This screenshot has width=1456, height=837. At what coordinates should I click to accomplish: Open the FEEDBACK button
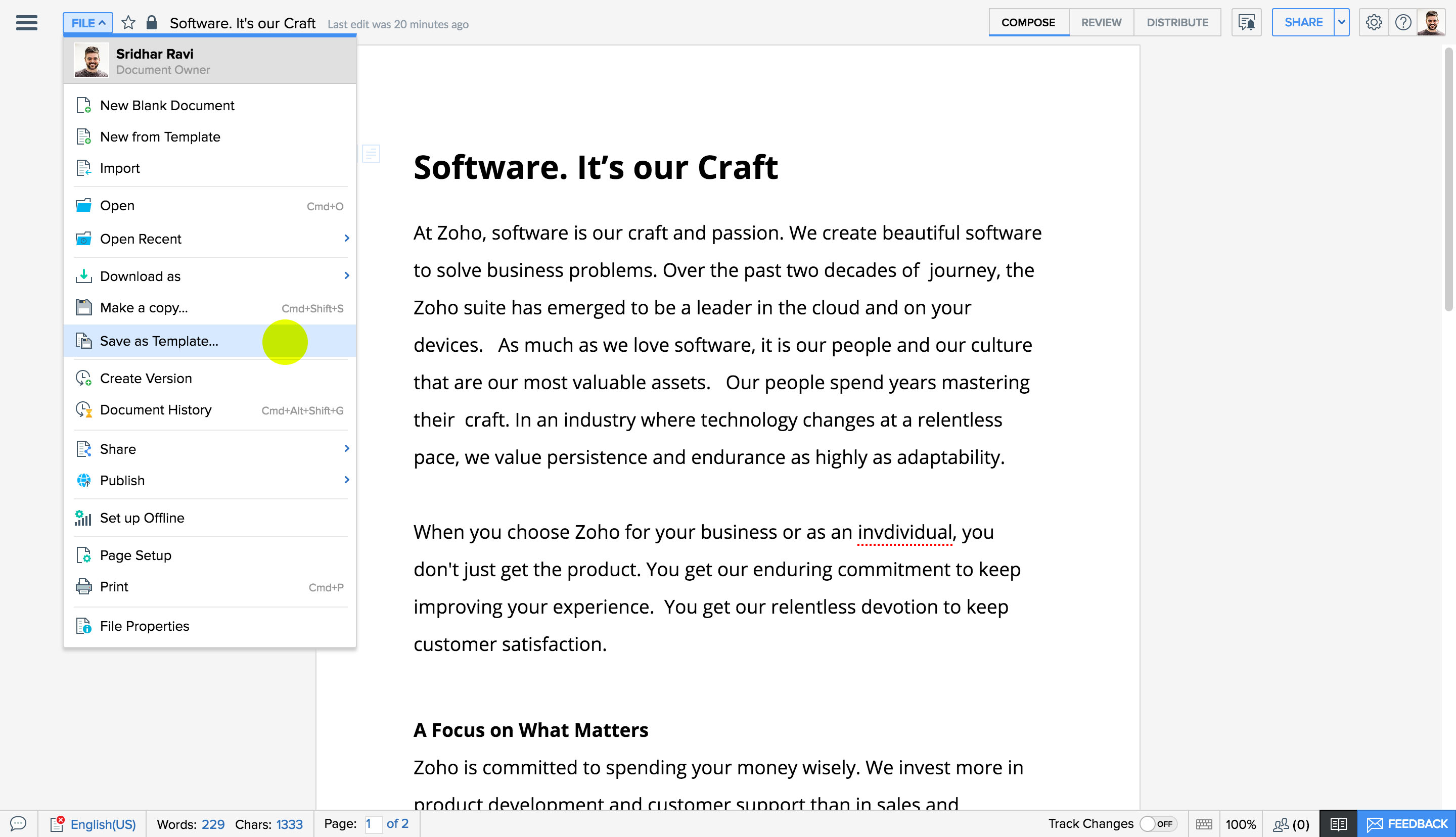tap(1406, 824)
